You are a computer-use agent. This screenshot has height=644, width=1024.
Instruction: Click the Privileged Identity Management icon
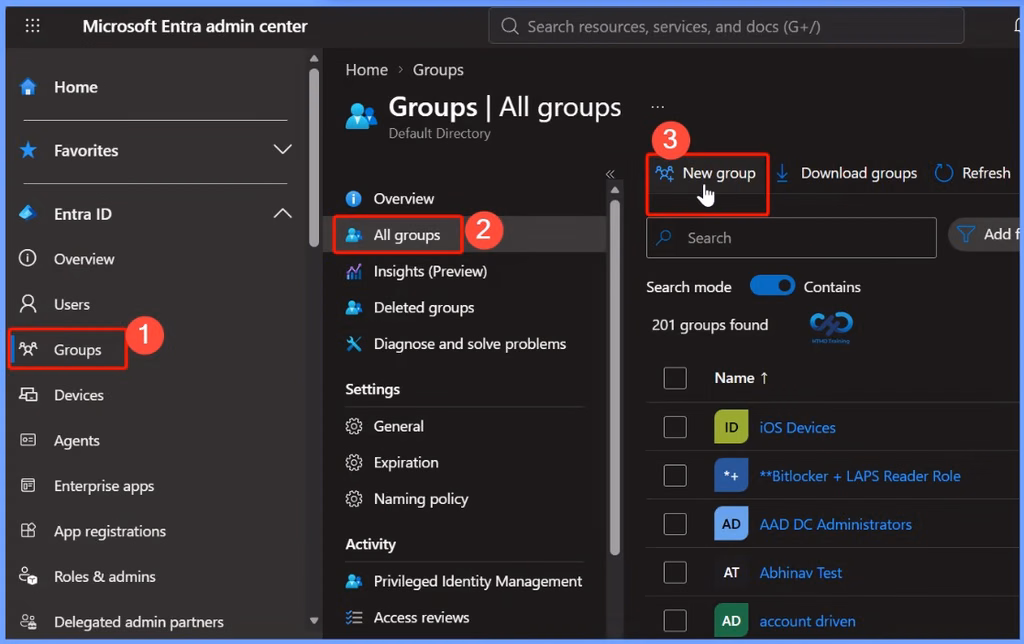pos(353,581)
